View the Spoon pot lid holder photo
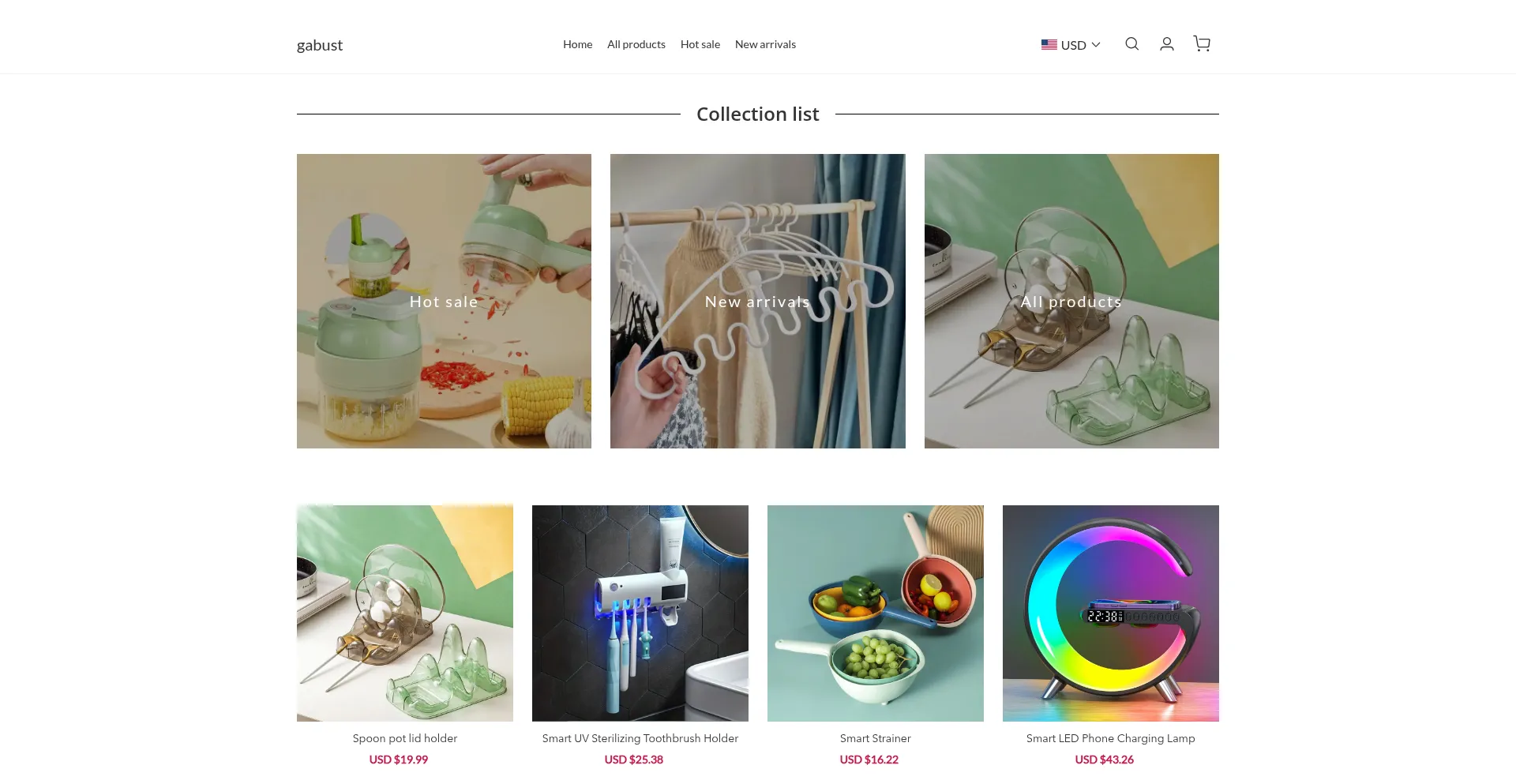Screen dimensions: 1516x784 click(x=405, y=613)
